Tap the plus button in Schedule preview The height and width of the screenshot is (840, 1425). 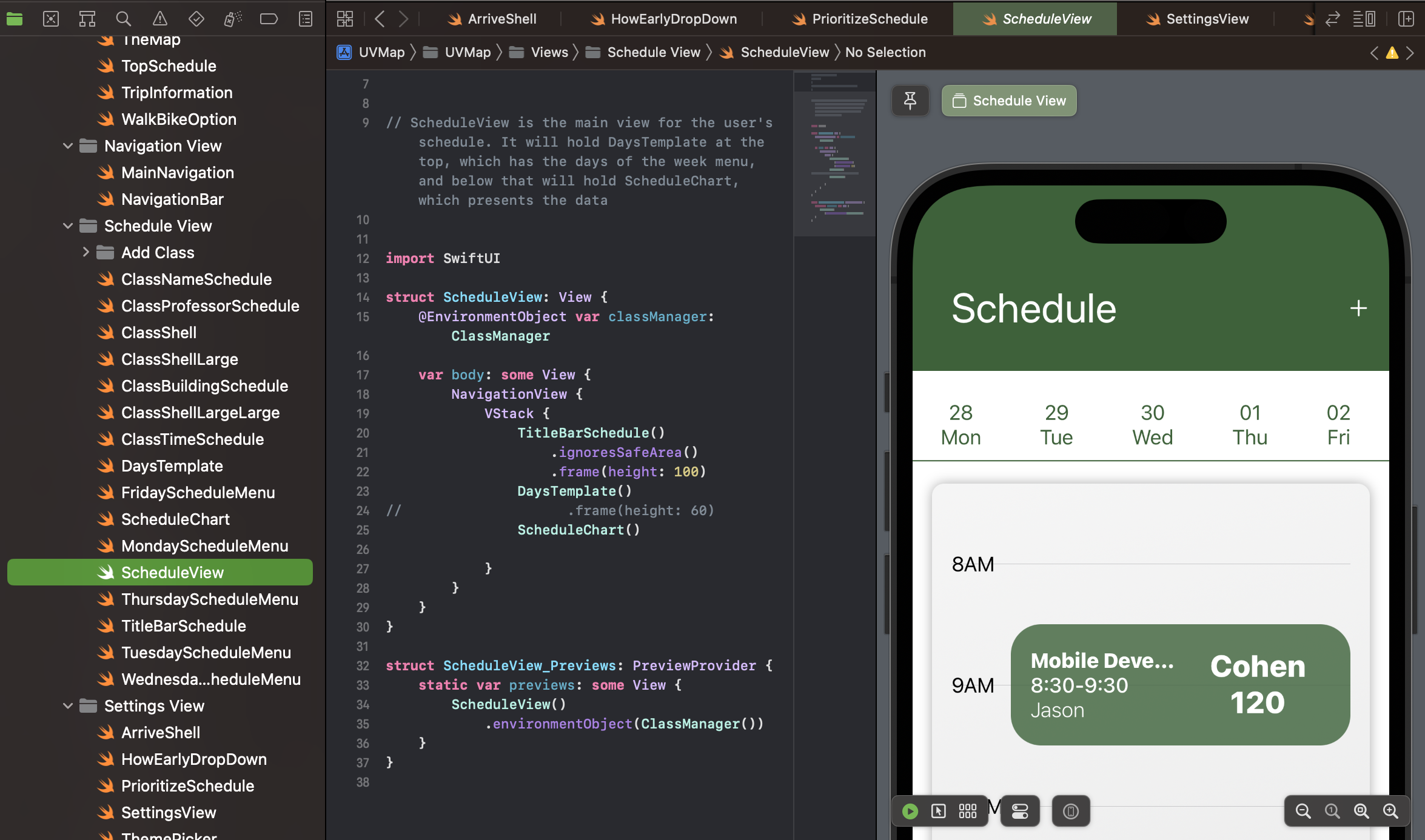(x=1358, y=308)
